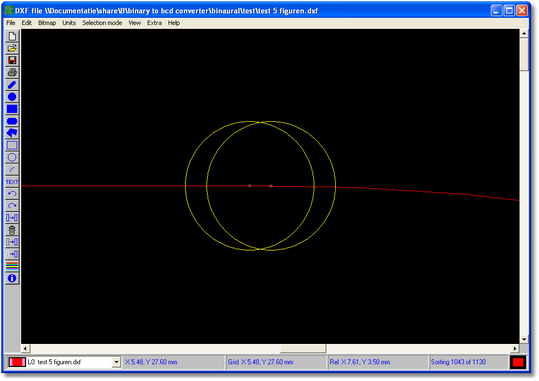Screen dimensions: 539x381
Task: Select the filled polygon shape tool
Action: click(12, 133)
